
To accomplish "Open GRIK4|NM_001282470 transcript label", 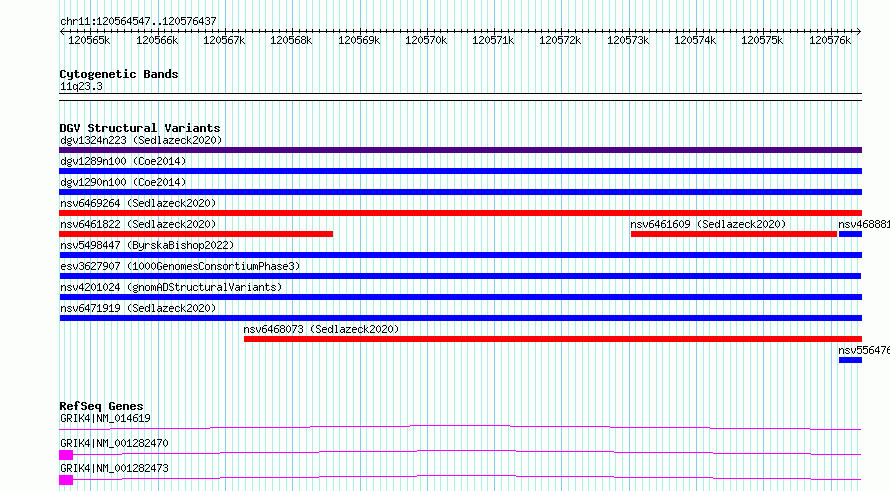I will (114, 443).
